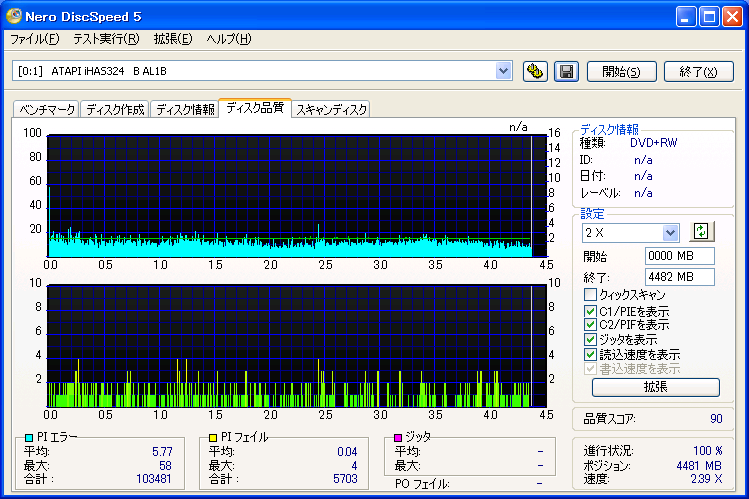The width and height of the screenshot is (749, 499).
Task: Click the disabled 書込速度を表示 checkbox
Action: [590, 369]
